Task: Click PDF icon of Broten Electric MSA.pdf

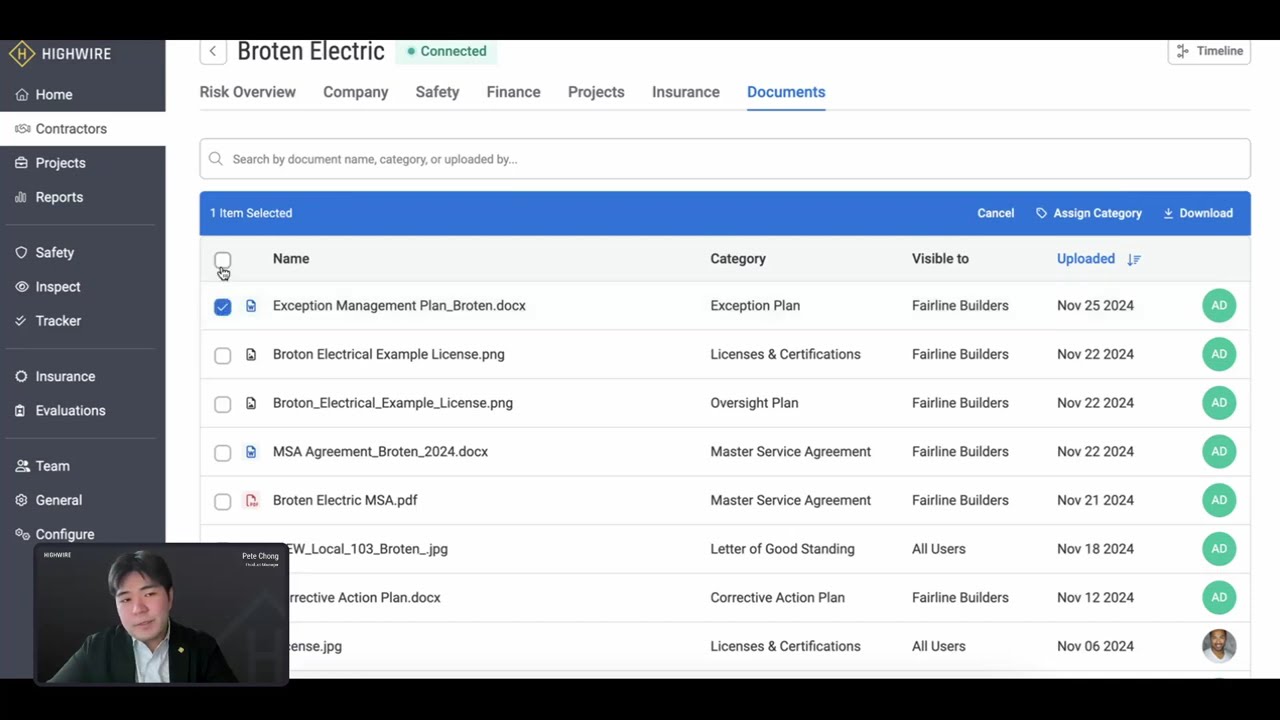Action: 251,500
